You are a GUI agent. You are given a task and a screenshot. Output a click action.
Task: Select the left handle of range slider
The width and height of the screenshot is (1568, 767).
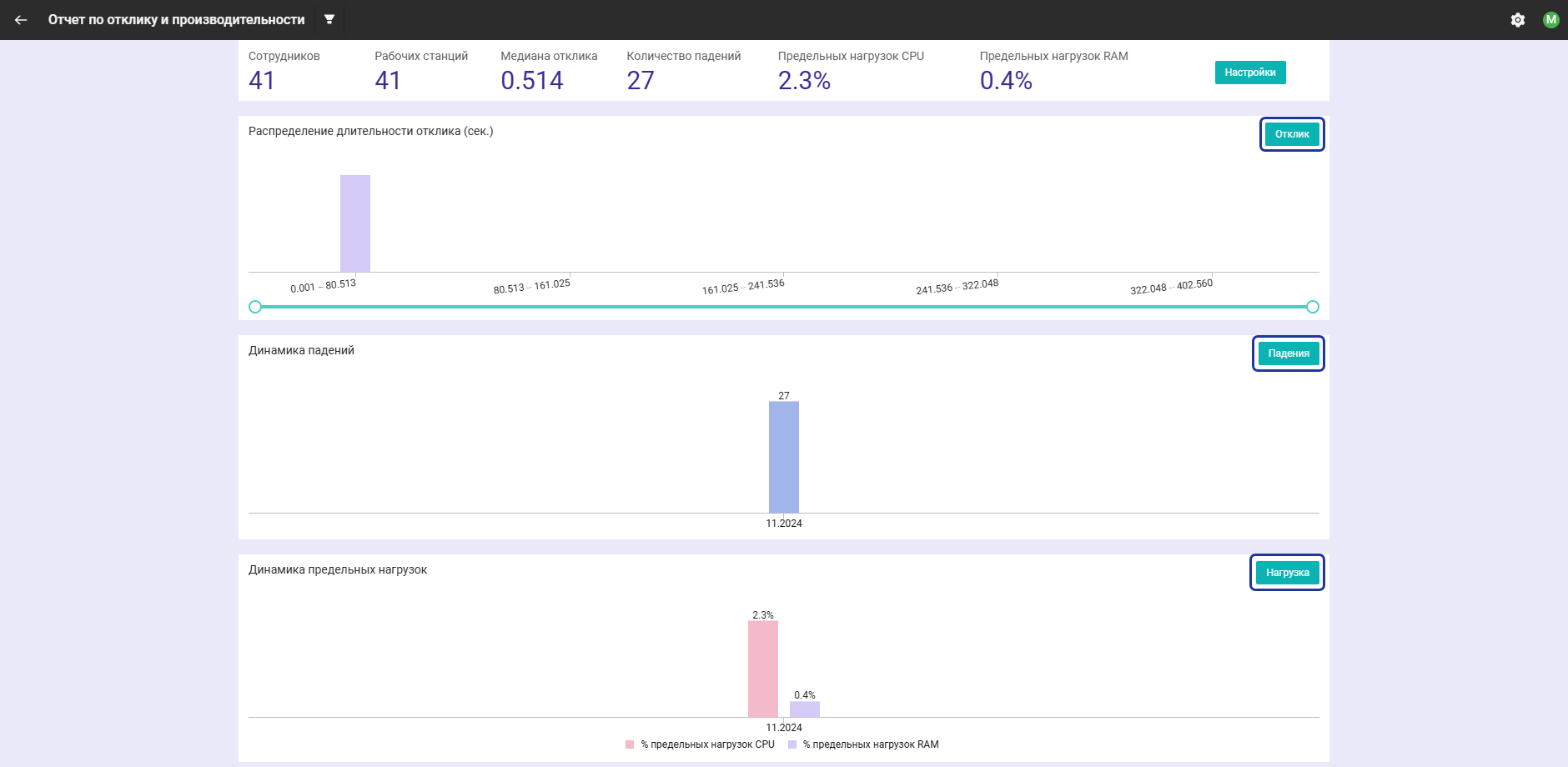click(255, 307)
